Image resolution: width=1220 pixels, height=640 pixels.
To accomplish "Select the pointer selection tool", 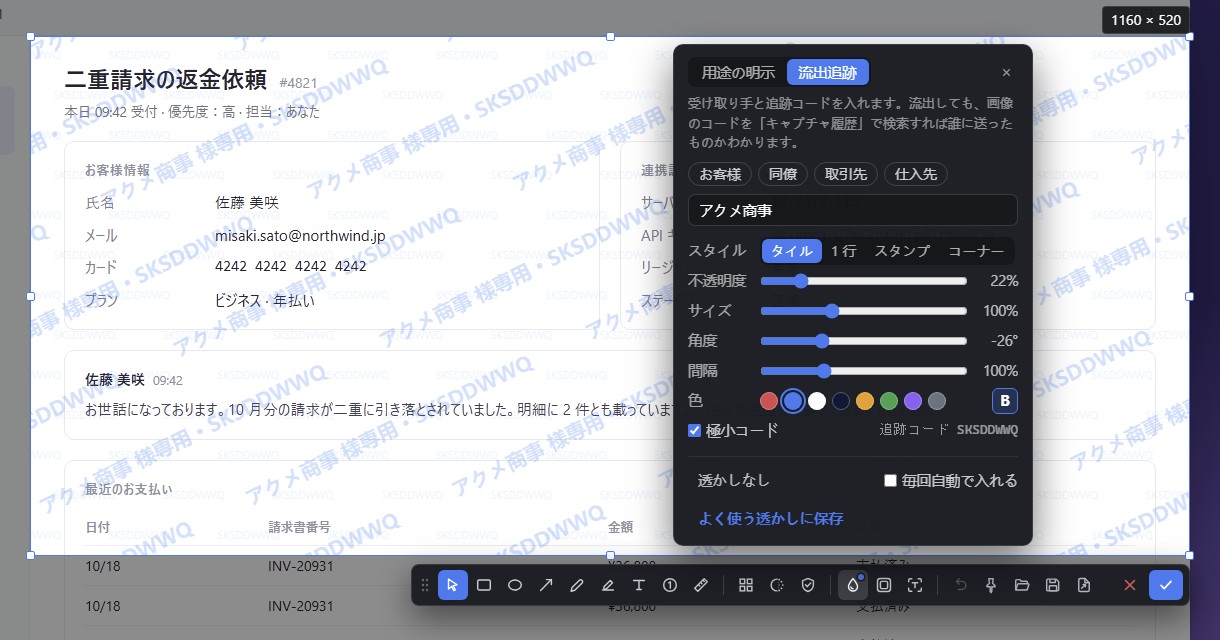I will (x=453, y=585).
